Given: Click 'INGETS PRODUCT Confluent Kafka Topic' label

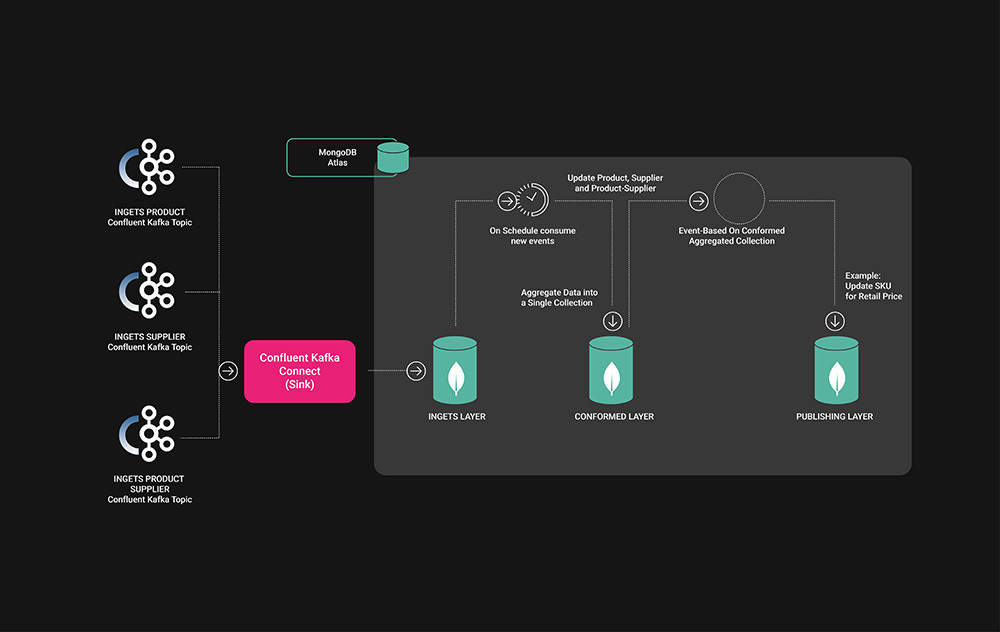Looking at the screenshot, I should coord(150,217).
